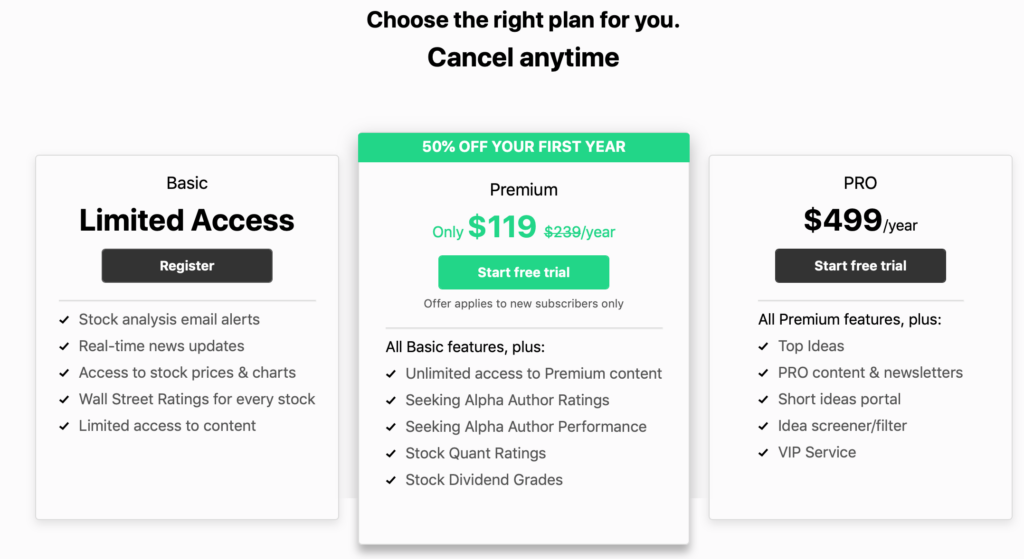Click checkmark beside Short ideas portal
Viewport: 1024px width, 559px height.
763,400
